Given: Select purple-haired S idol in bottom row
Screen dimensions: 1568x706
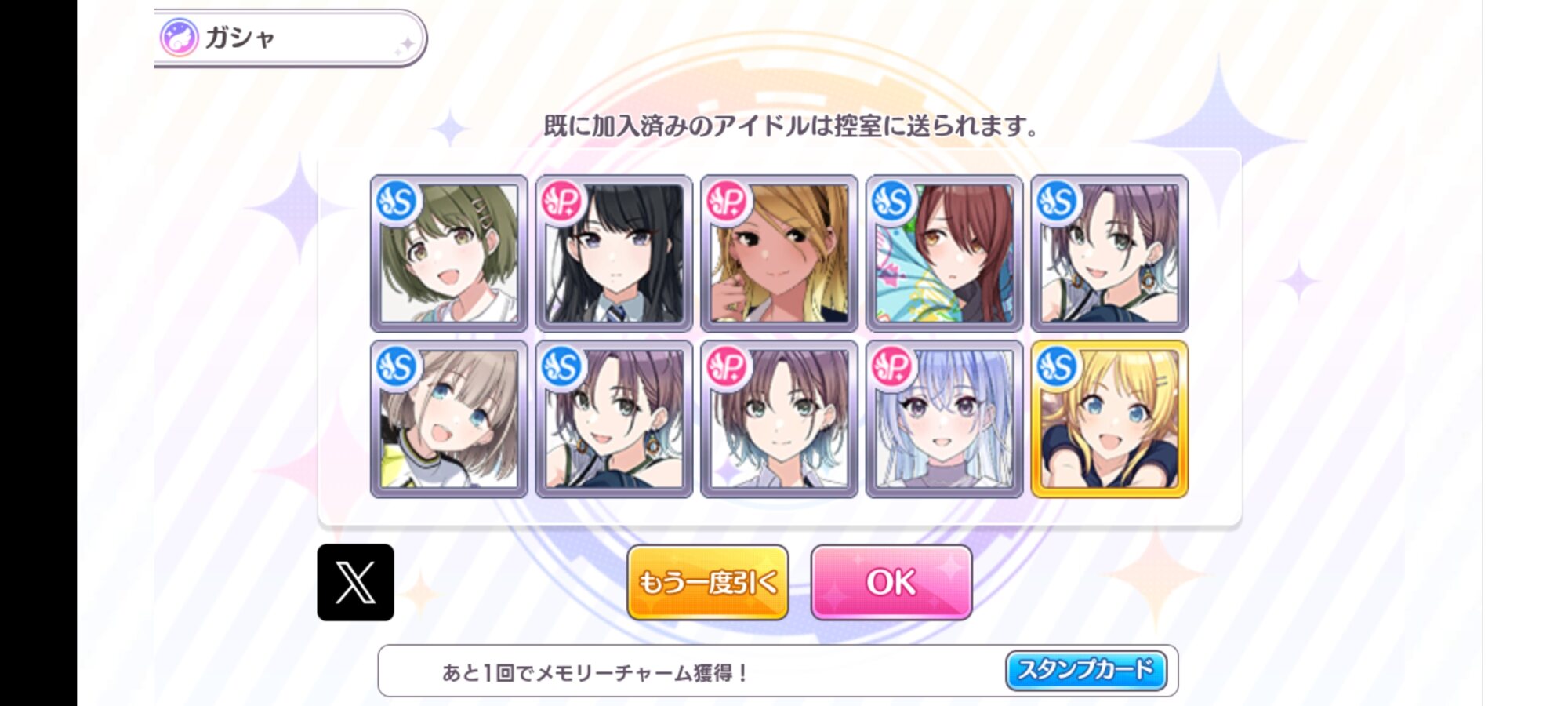Looking at the screenshot, I should click(614, 419).
